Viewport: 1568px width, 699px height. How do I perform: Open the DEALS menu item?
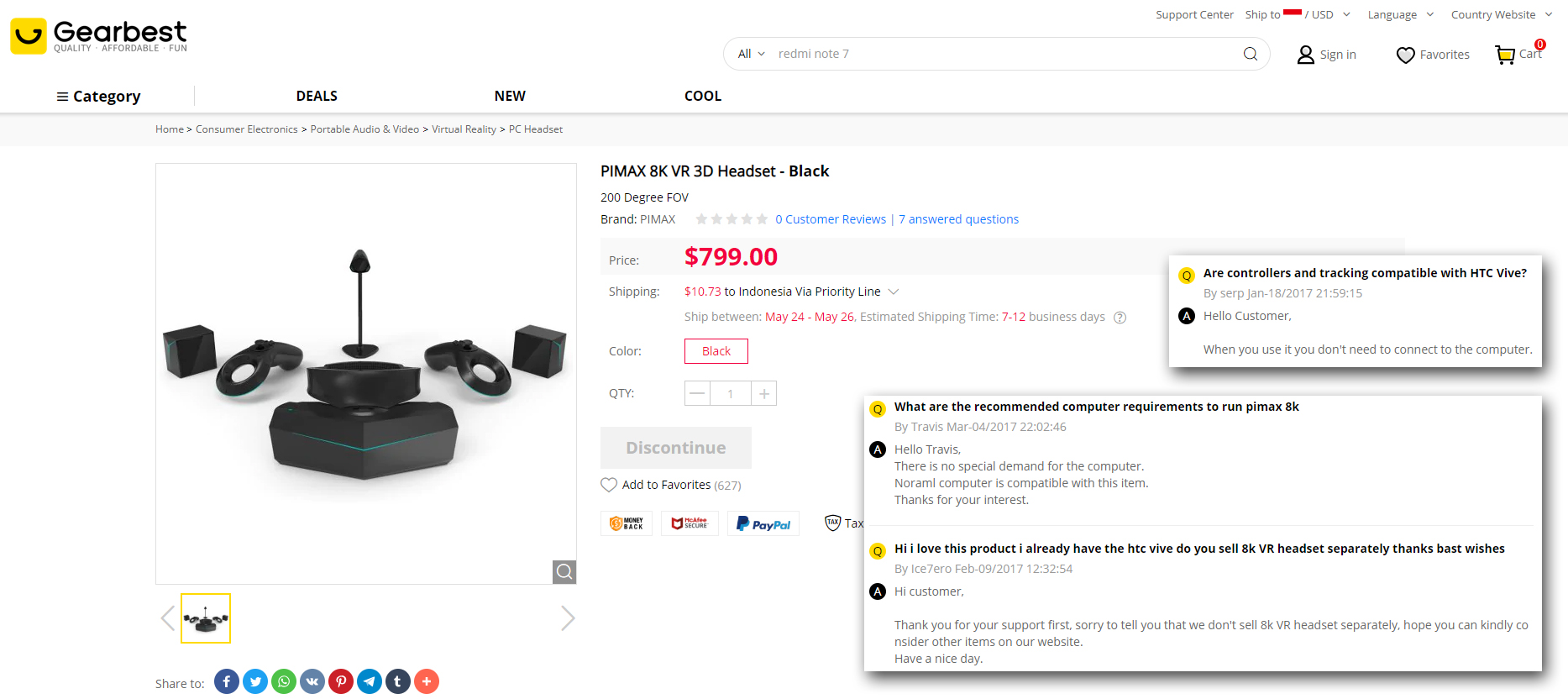click(317, 96)
